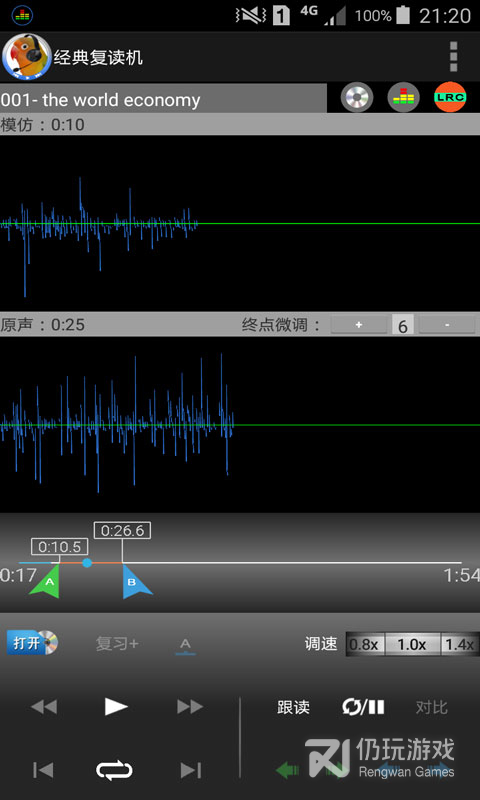Tap the orange LRC lyrics icon

click(450, 97)
